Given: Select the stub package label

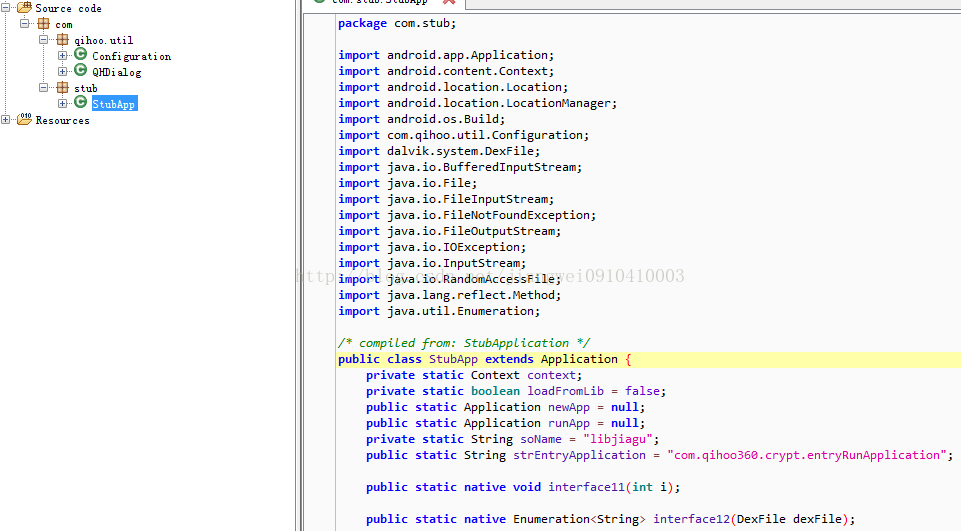Looking at the screenshot, I should [x=86, y=88].
